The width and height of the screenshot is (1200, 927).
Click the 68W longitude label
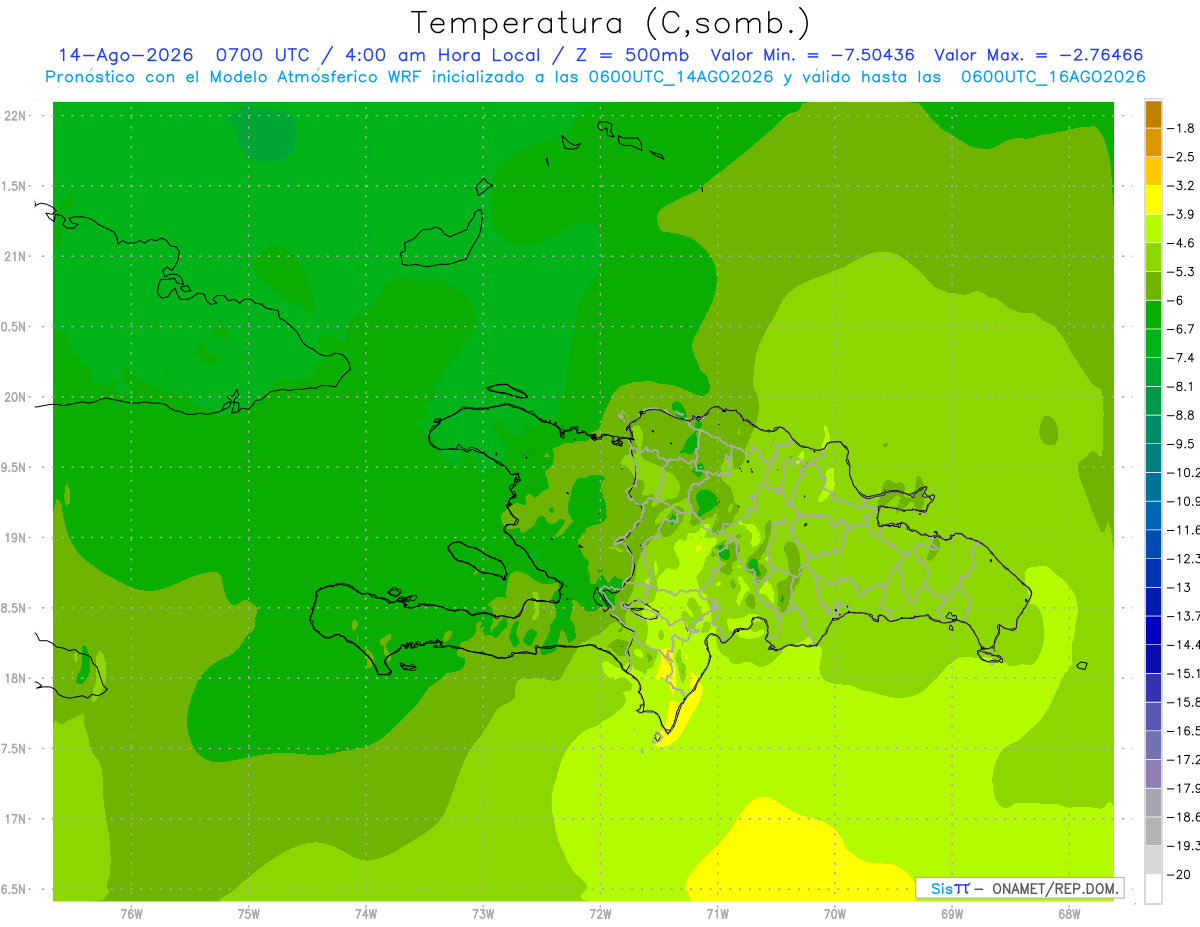coord(1069,913)
